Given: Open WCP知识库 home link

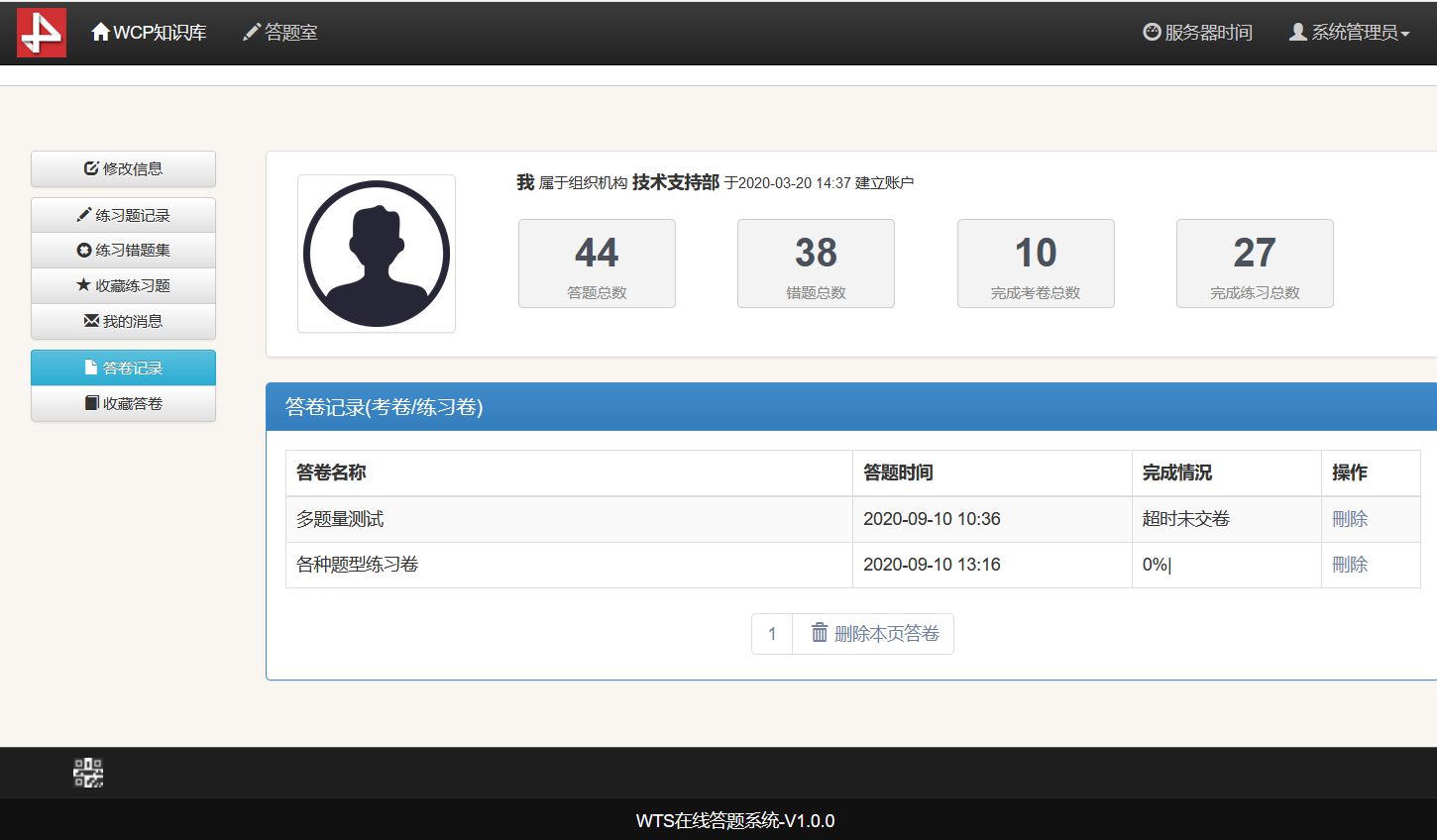Looking at the screenshot, I should (x=149, y=33).
